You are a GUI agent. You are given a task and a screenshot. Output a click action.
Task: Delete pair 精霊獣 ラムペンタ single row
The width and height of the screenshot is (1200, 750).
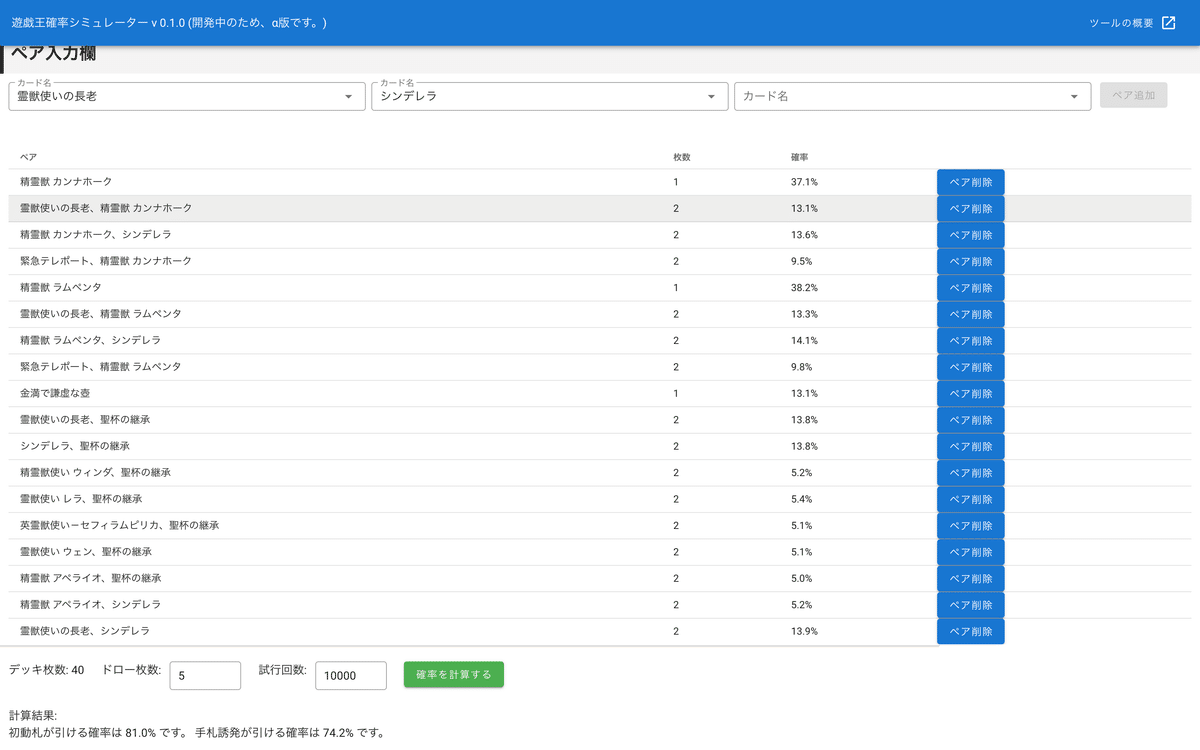(970, 288)
